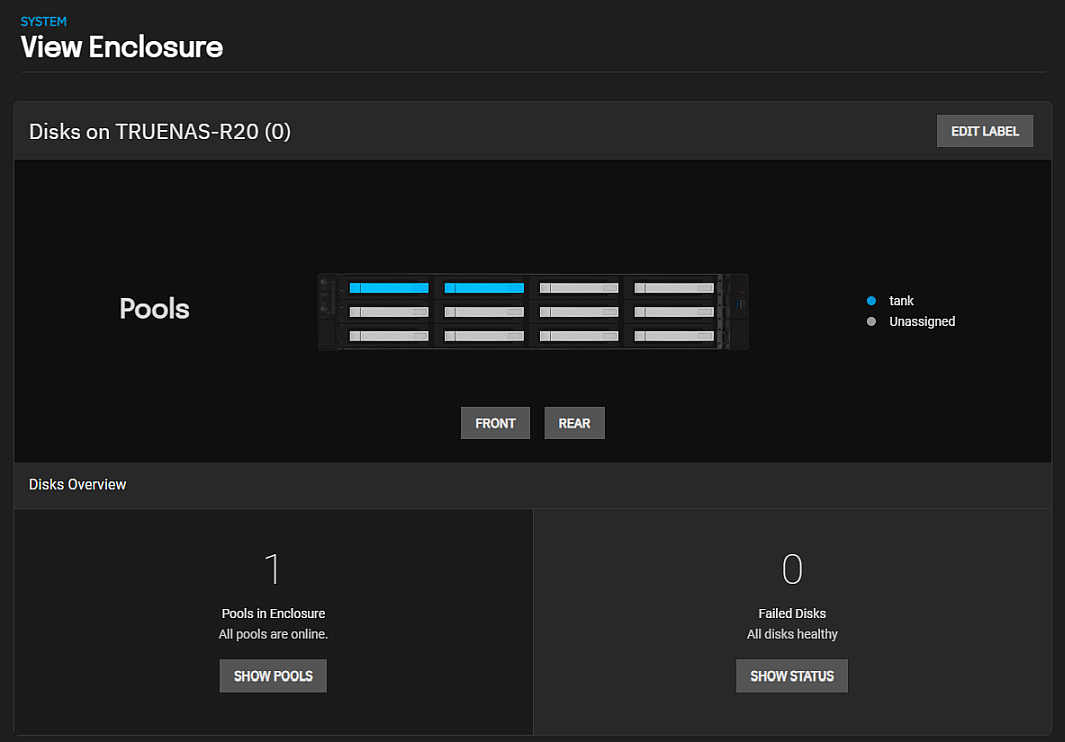Select the bottom-row second drive bay
Screen dimensions: 1065x742
[x=484, y=336]
